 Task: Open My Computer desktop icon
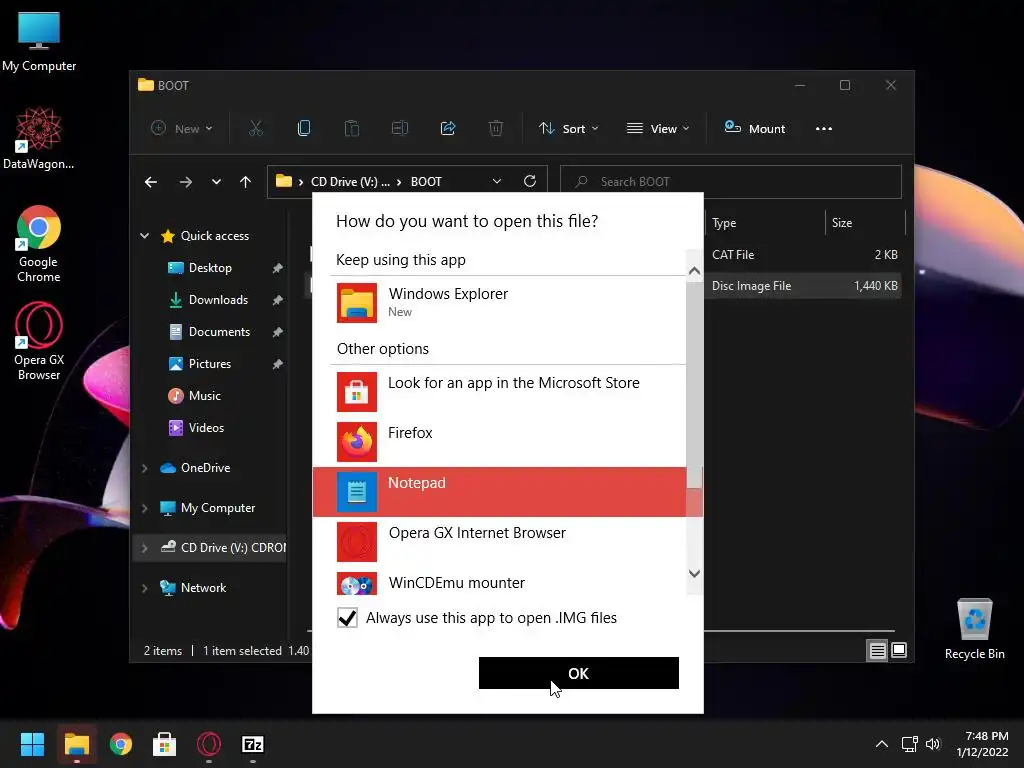pos(39,41)
